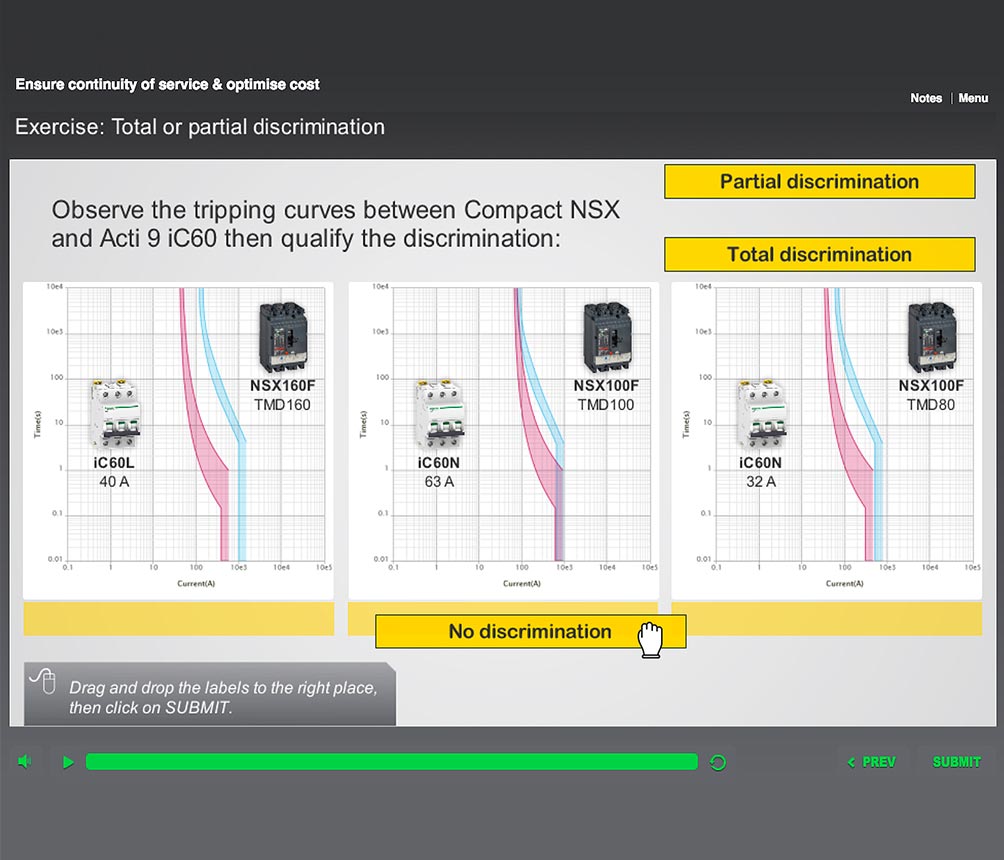Click the No discrimination label
The height and width of the screenshot is (860, 1004).
pyautogui.click(x=530, y=631)
